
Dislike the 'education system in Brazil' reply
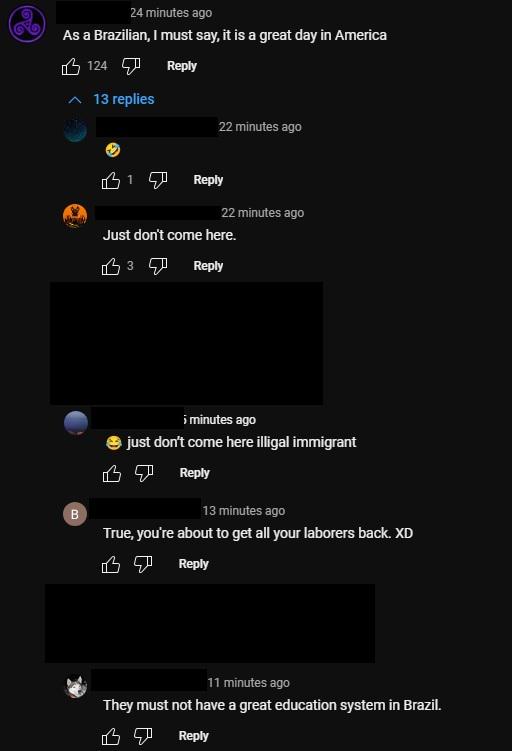coord(143,736)
